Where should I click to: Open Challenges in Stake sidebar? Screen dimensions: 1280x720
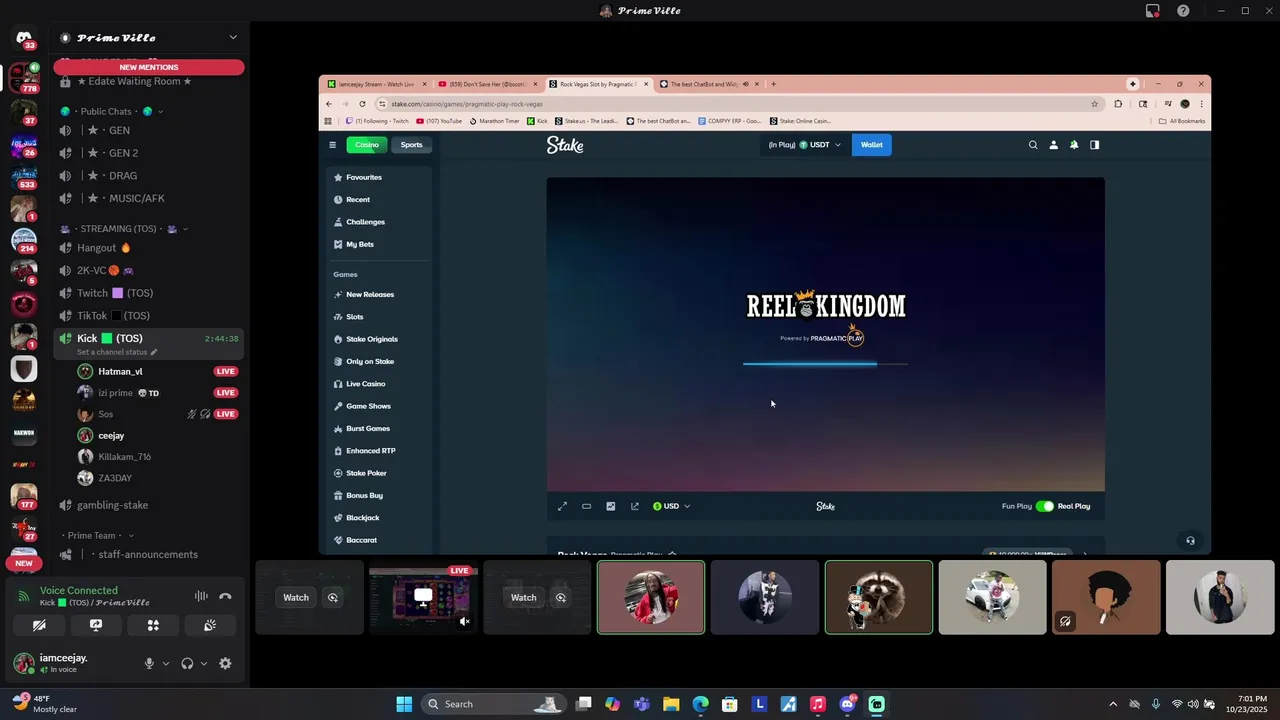point(379,222)
